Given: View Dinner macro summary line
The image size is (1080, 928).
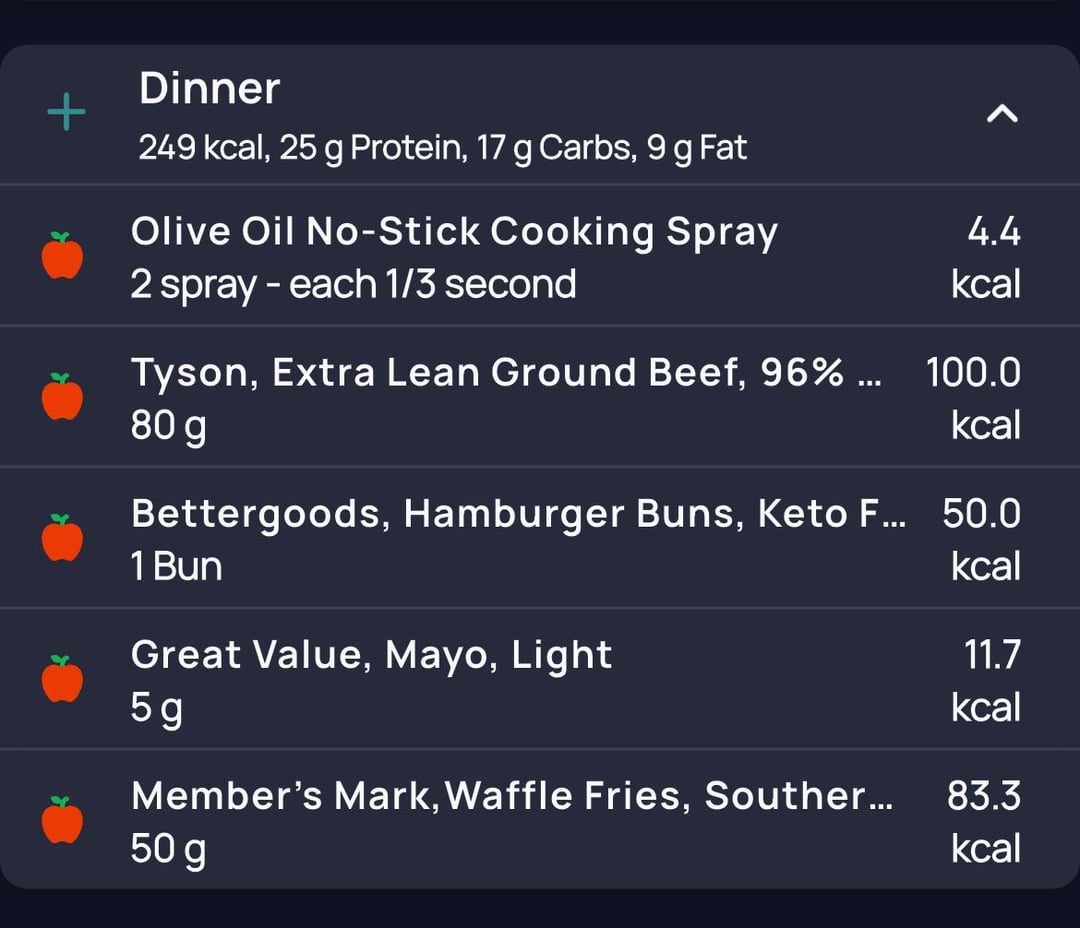Looking at the screenshot, I should 442,149.
